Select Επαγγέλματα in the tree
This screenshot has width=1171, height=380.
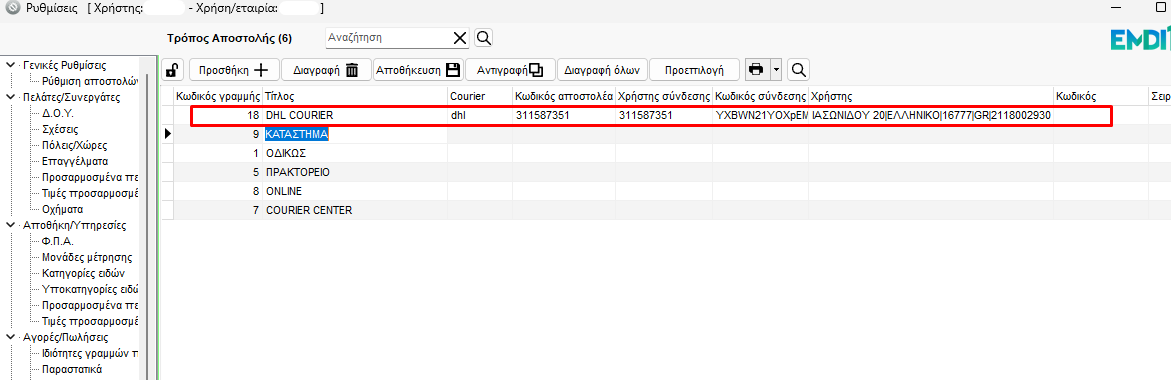75,161
